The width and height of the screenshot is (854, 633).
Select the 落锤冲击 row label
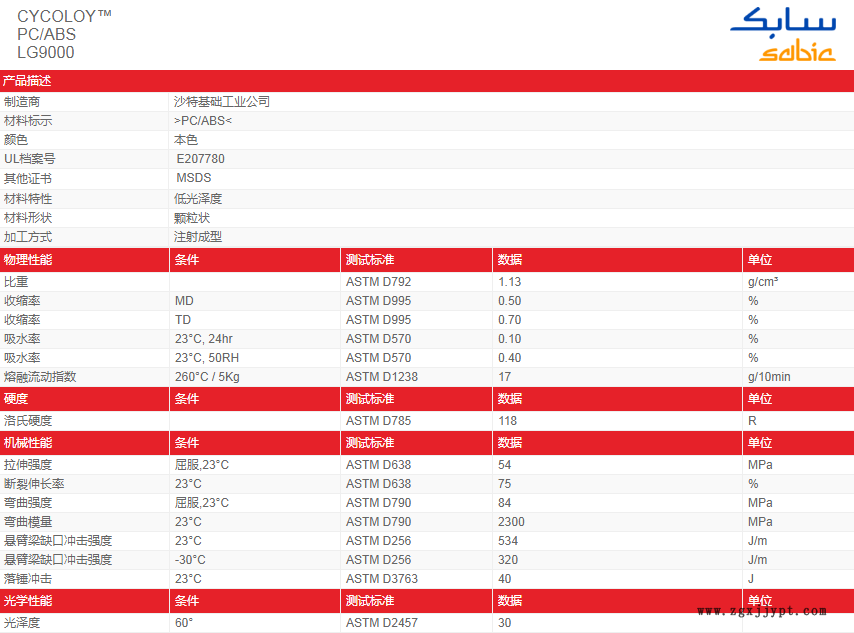point(28,579)
